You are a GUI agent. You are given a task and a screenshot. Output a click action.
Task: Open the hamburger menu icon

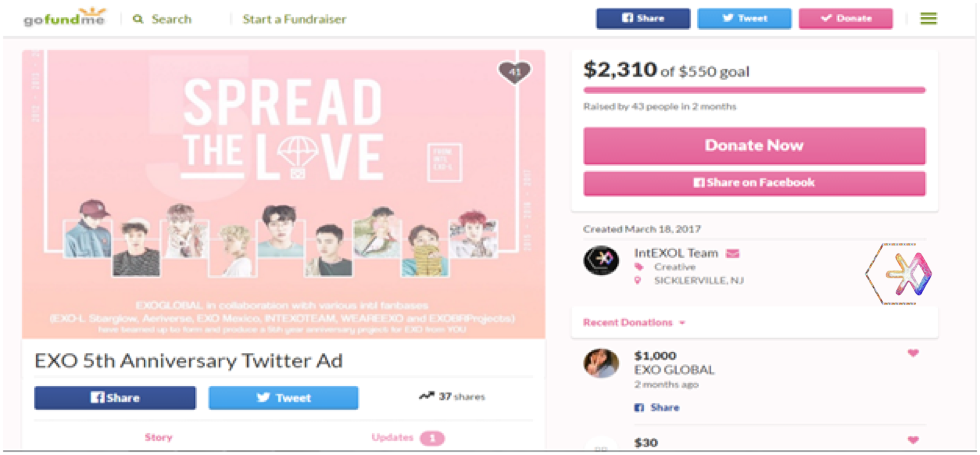tap(928, 19)
